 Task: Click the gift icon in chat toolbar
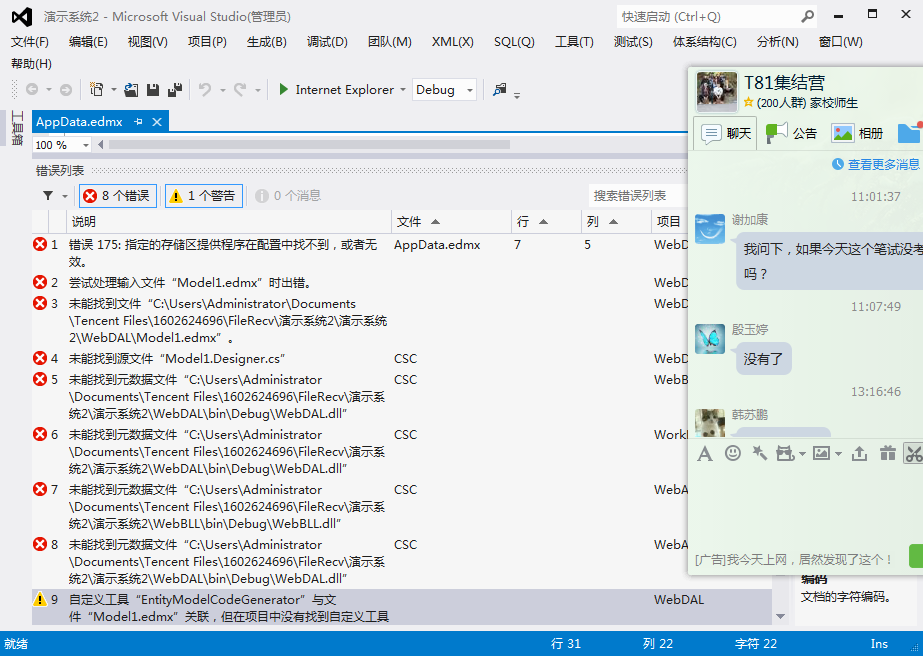coord(888,453)
